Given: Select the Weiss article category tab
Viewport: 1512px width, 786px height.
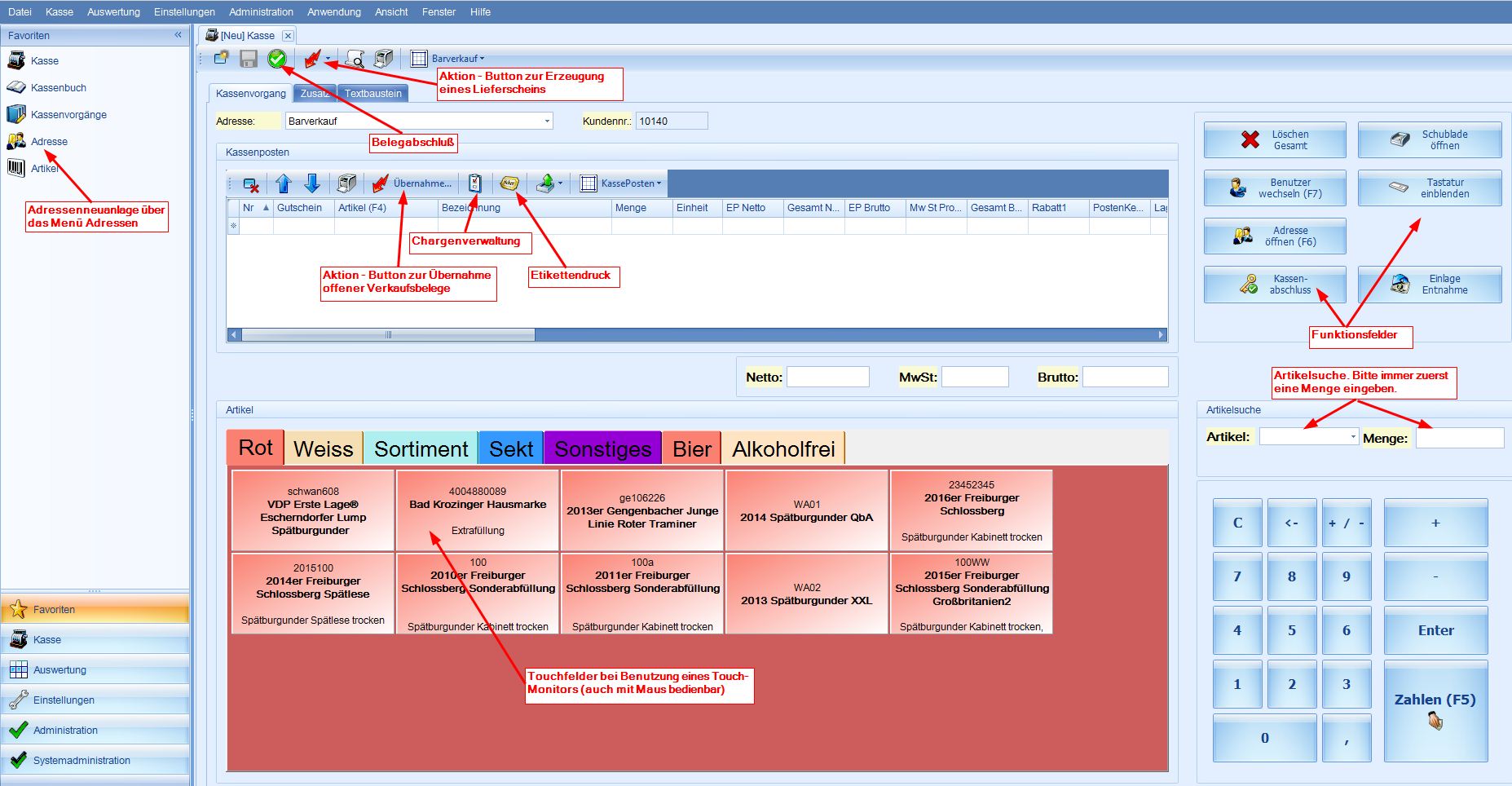Looking at the screenshot, I should point(324,448).
